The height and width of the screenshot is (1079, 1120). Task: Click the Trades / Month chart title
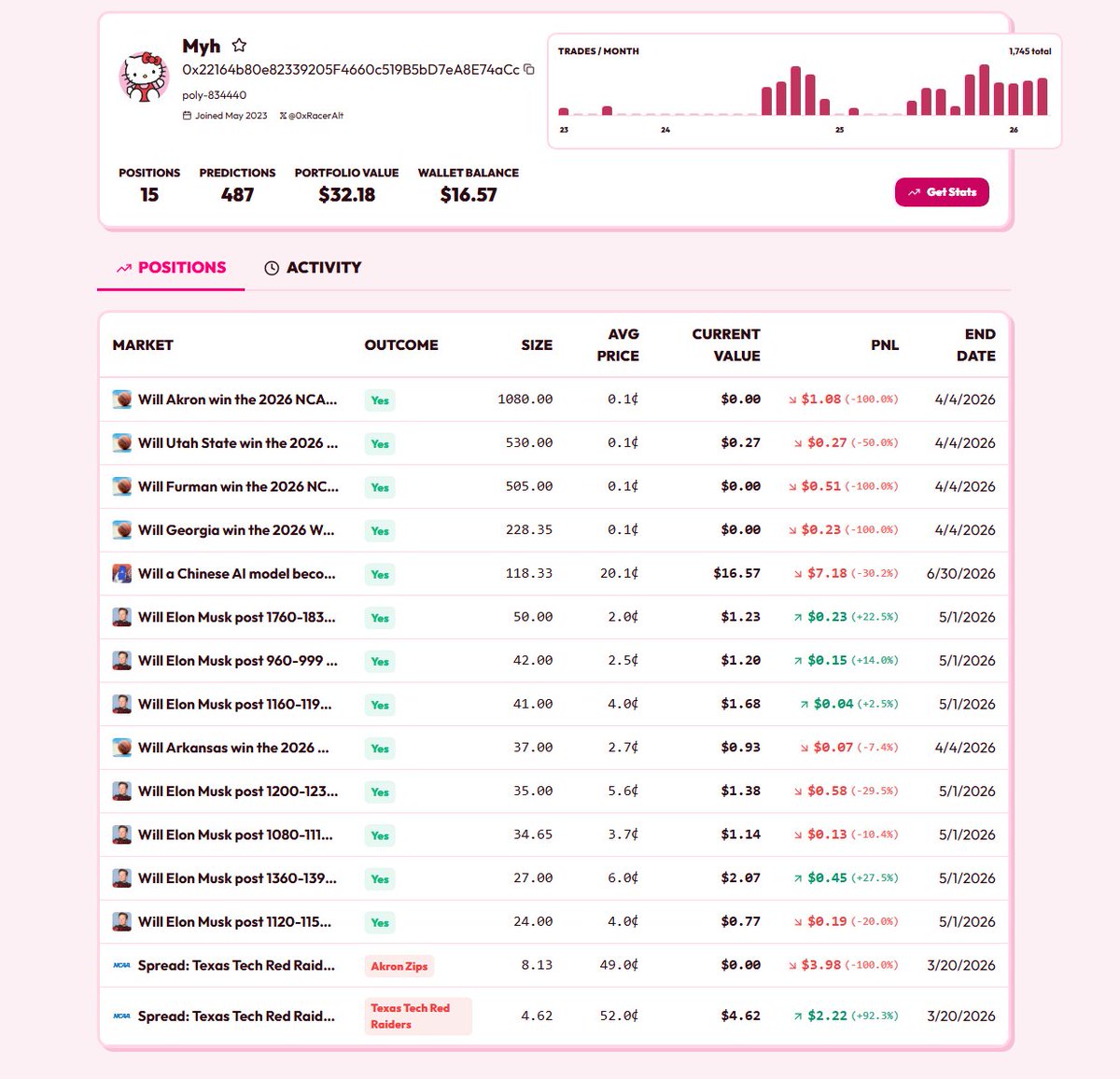tap(598, 51)
